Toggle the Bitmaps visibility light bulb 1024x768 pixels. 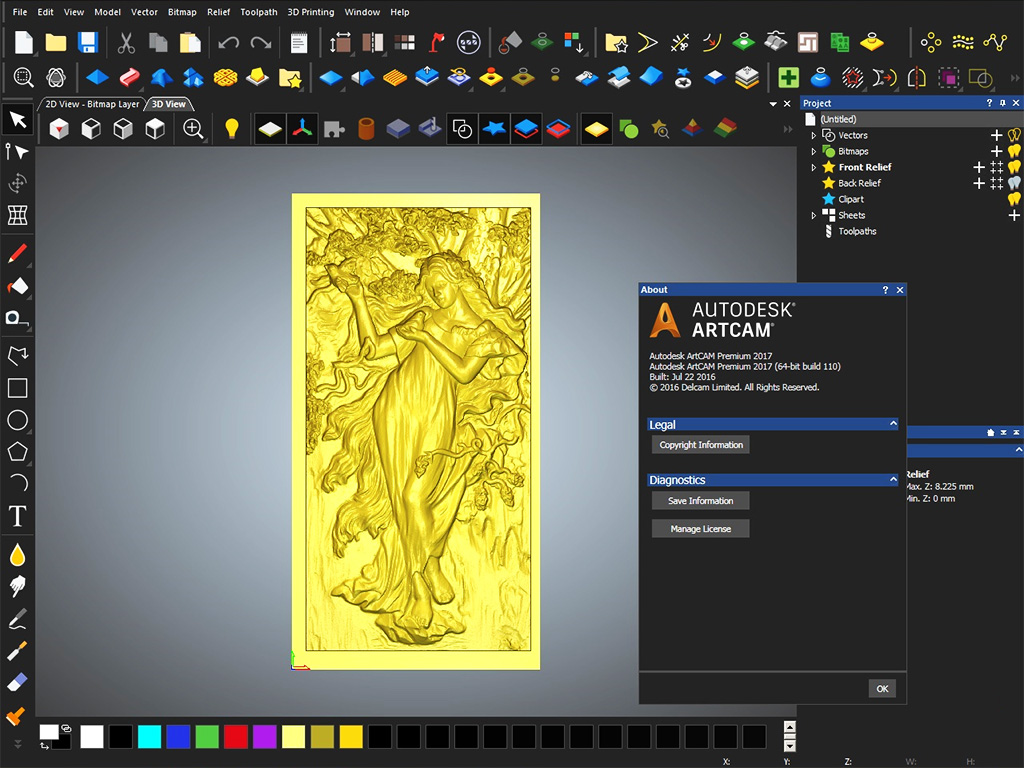[1014, 151]
